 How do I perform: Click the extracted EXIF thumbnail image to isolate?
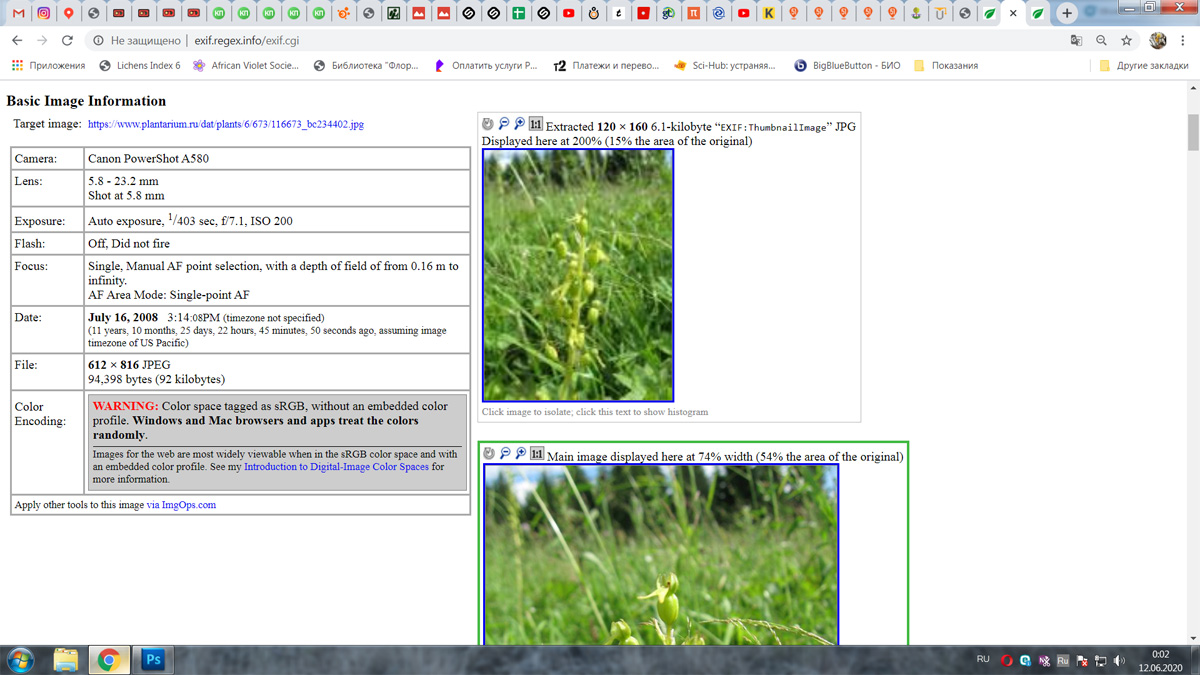point(578,275)
